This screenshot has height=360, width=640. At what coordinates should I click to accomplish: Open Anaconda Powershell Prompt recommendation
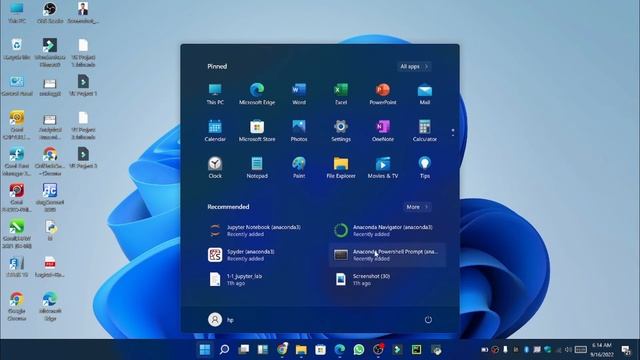coord(388,255)
